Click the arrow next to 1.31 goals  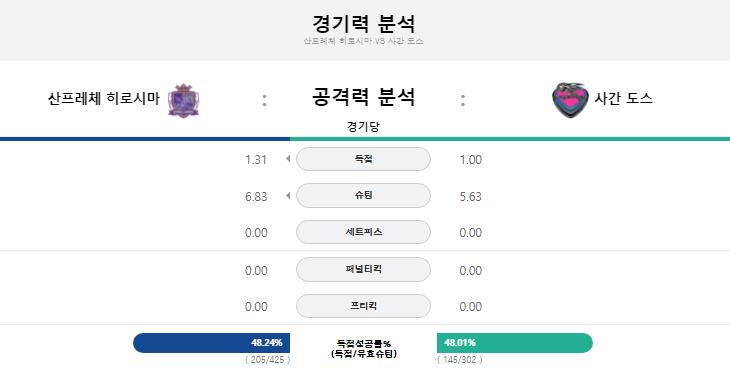(x=288, y=159)
